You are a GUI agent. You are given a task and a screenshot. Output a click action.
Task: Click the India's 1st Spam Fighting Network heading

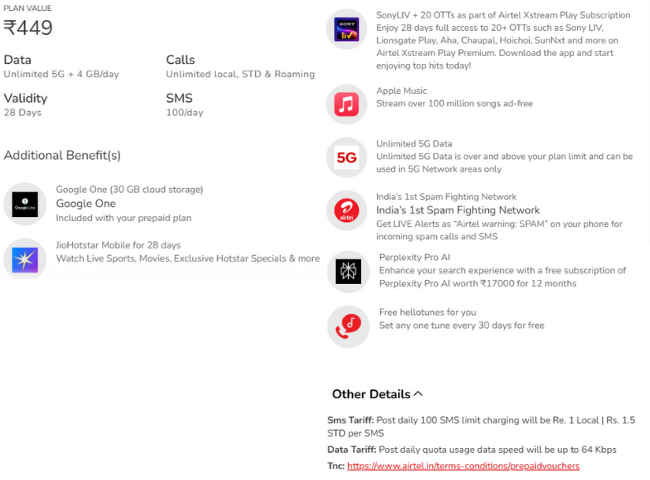(x=458, y=210)
